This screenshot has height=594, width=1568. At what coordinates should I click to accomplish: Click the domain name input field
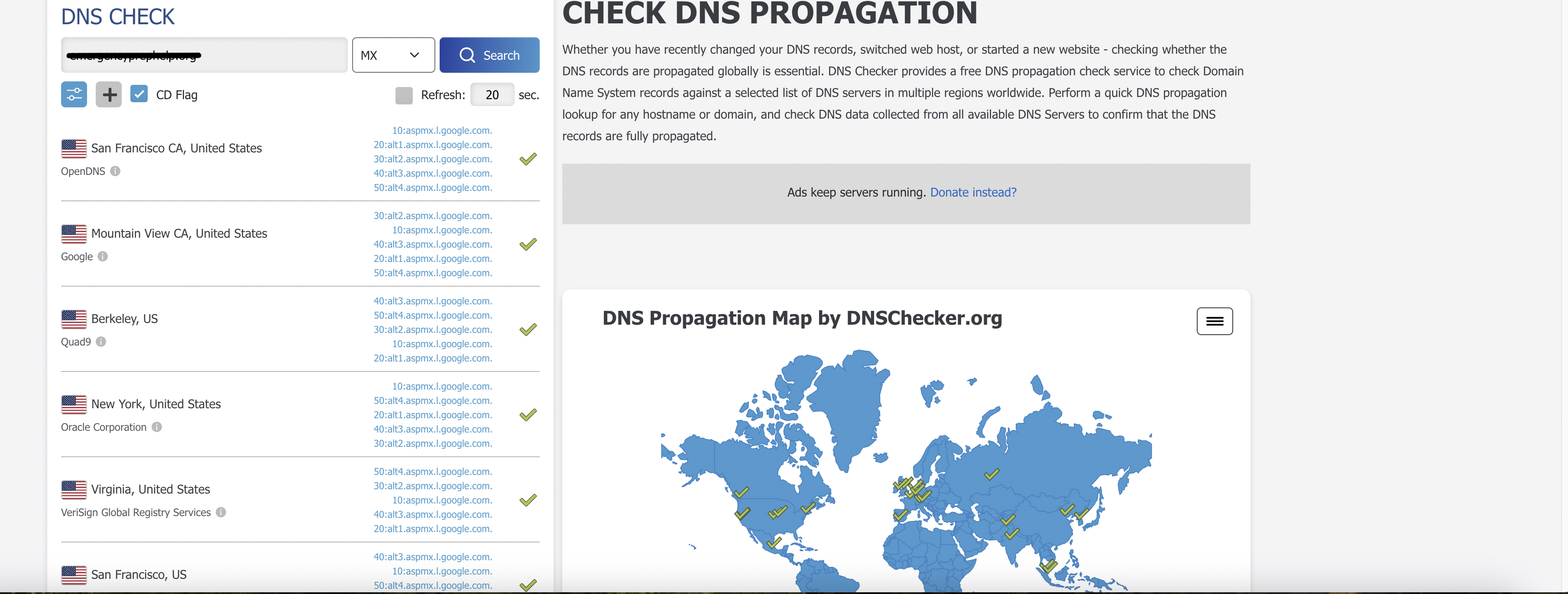pos(204,55)
